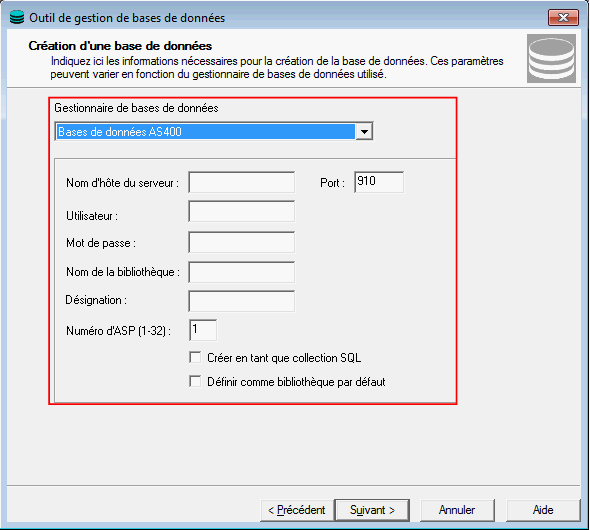This screenshot has height=530, width=590.
Task: Click the Numéro d'ASP field
Action: click(203, 330)
